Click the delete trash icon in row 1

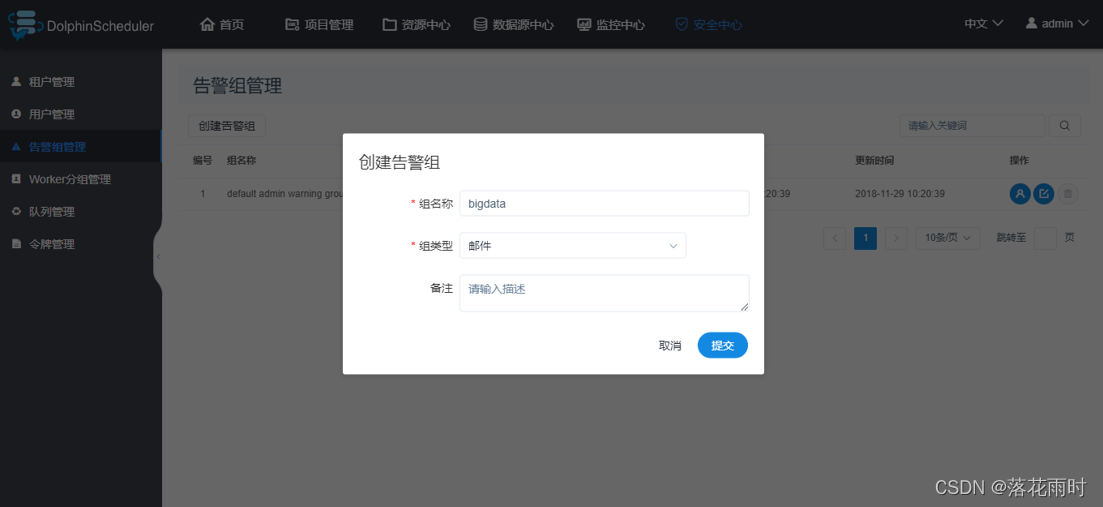pos(1067,193)
